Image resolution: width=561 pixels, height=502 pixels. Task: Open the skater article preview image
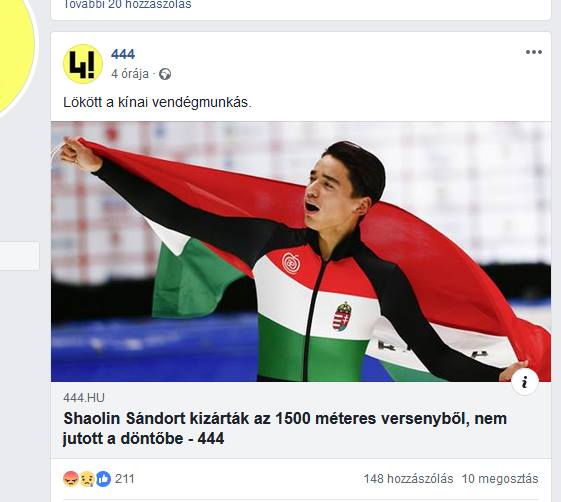pyautogui.click(x=301, y=252)
